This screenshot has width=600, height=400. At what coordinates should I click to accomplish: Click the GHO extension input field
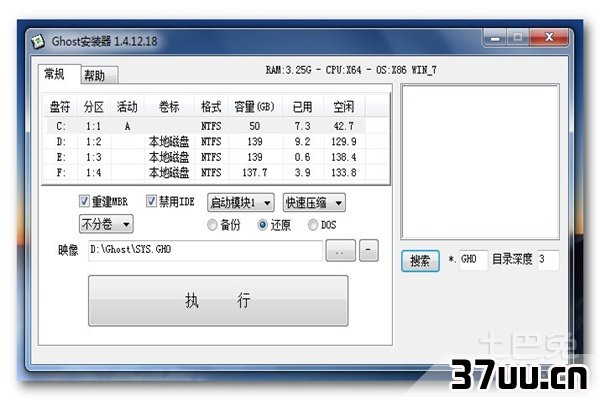pos(473,260)
